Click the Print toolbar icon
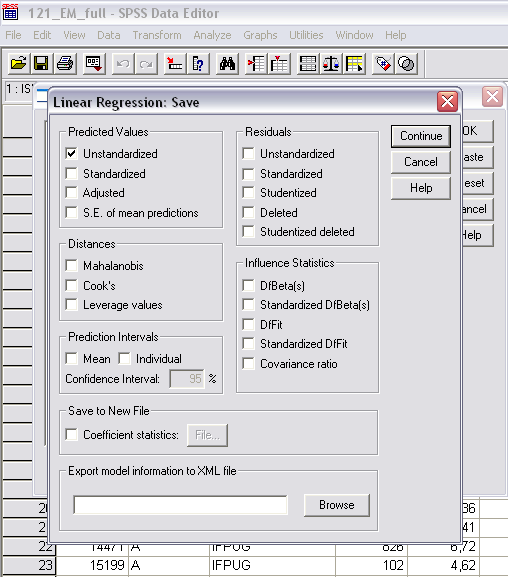Screen dimensions: 508x577 pyautogui.click(x=65, y=63)
